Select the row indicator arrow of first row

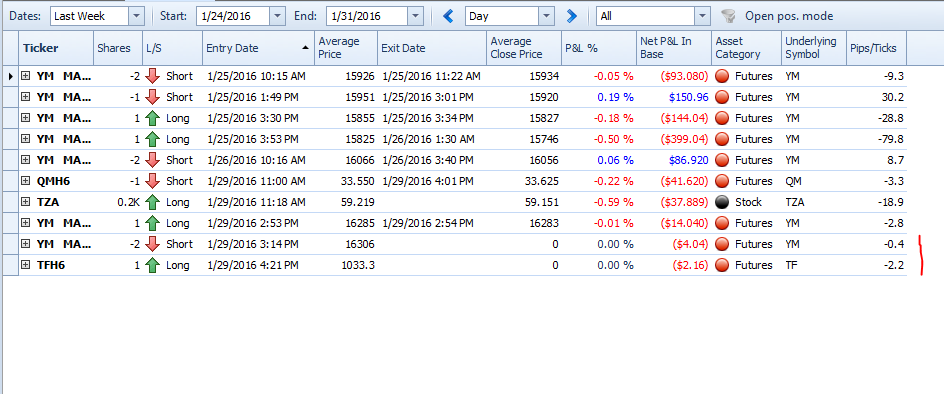tap(11, 76)
